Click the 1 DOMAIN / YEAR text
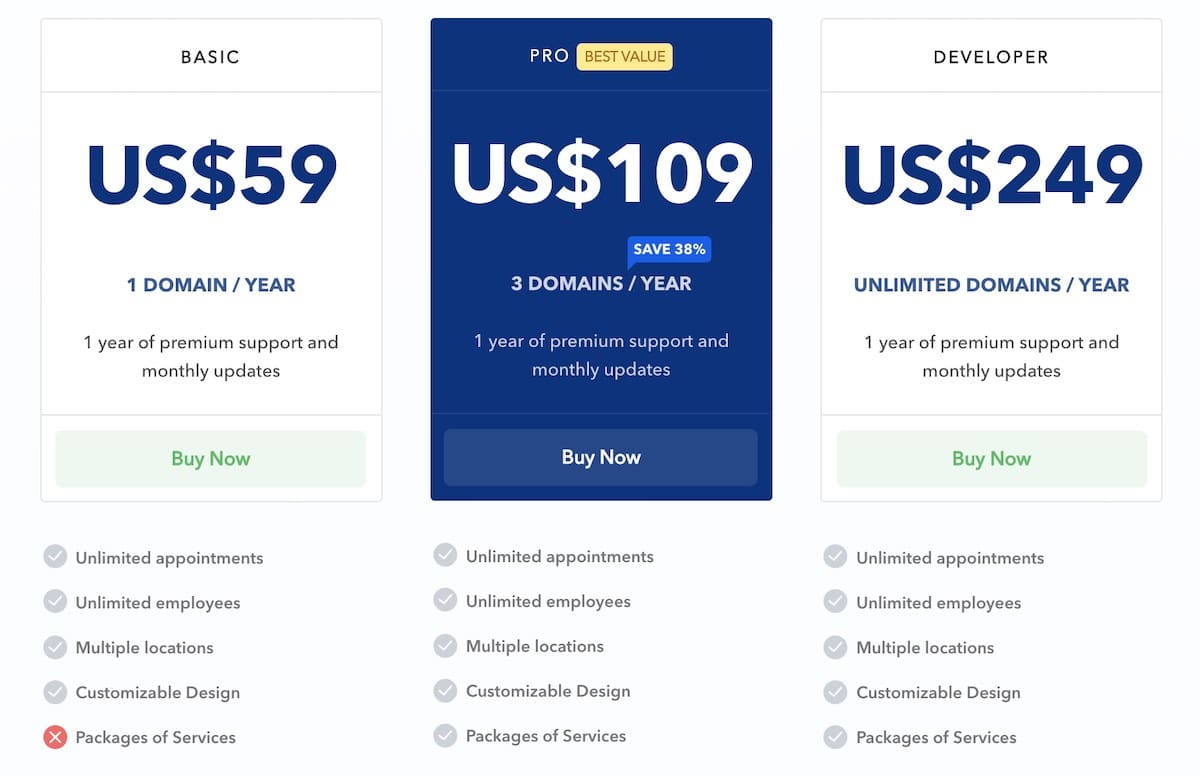The image size is (1200, 776). pos(211,285)
